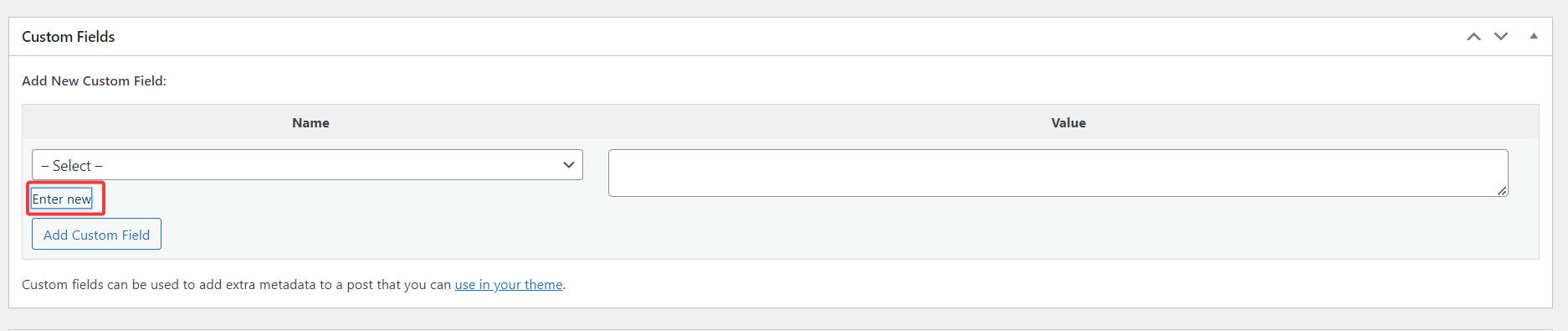Image resolution: width=1568 pixels, height=331 pixels.
Task: Click the custom fields description text
Action: pos(294,285)
